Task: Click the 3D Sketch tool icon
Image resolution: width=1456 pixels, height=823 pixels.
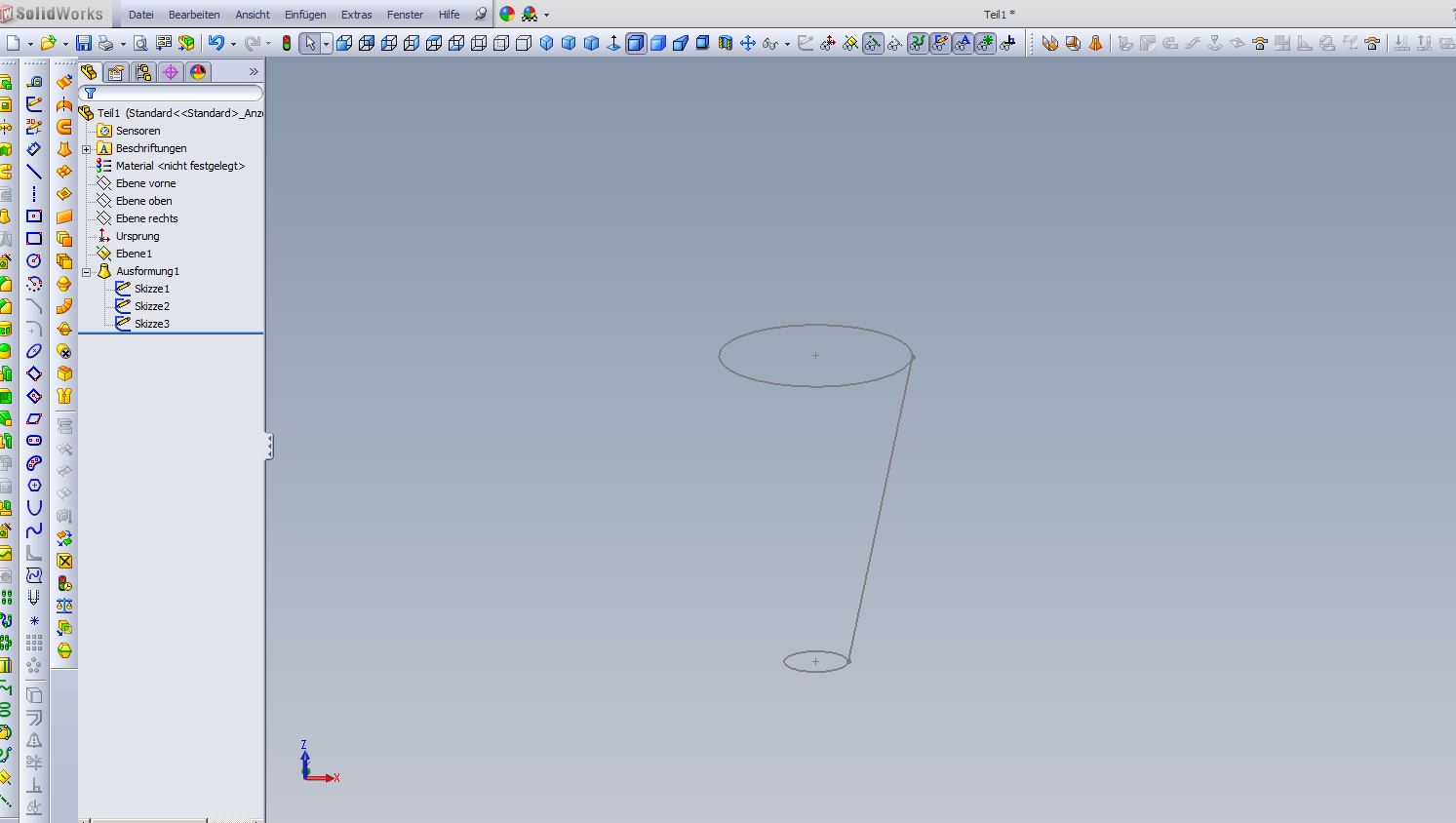Action: [34, 127]
